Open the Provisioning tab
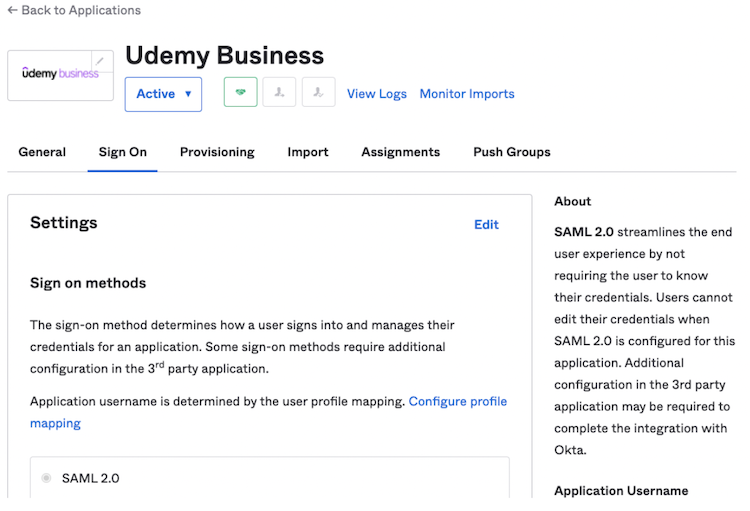The image size is (750, 511). pyautogui.click(x=217, y=152)
